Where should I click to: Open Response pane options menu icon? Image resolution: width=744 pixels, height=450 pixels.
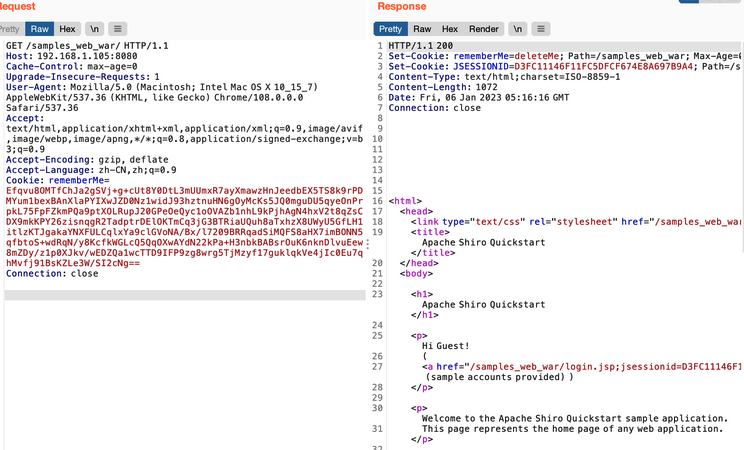click(x=540, y=29)
